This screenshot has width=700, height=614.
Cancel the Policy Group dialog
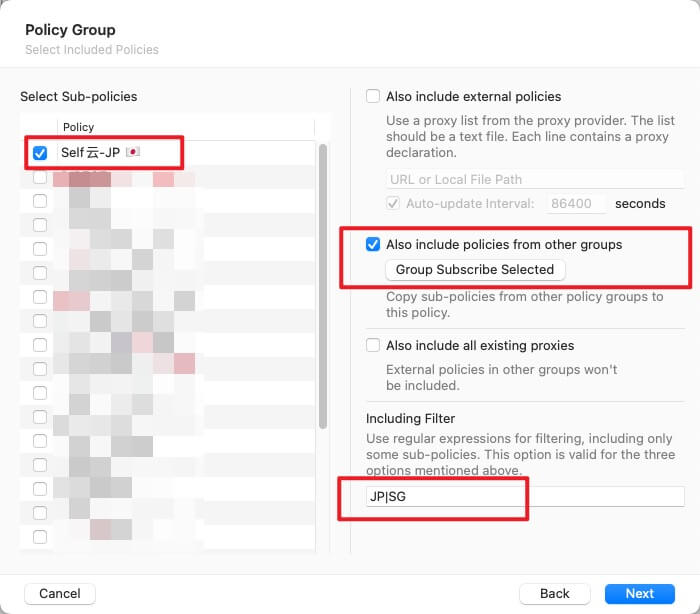pos(60,593)
